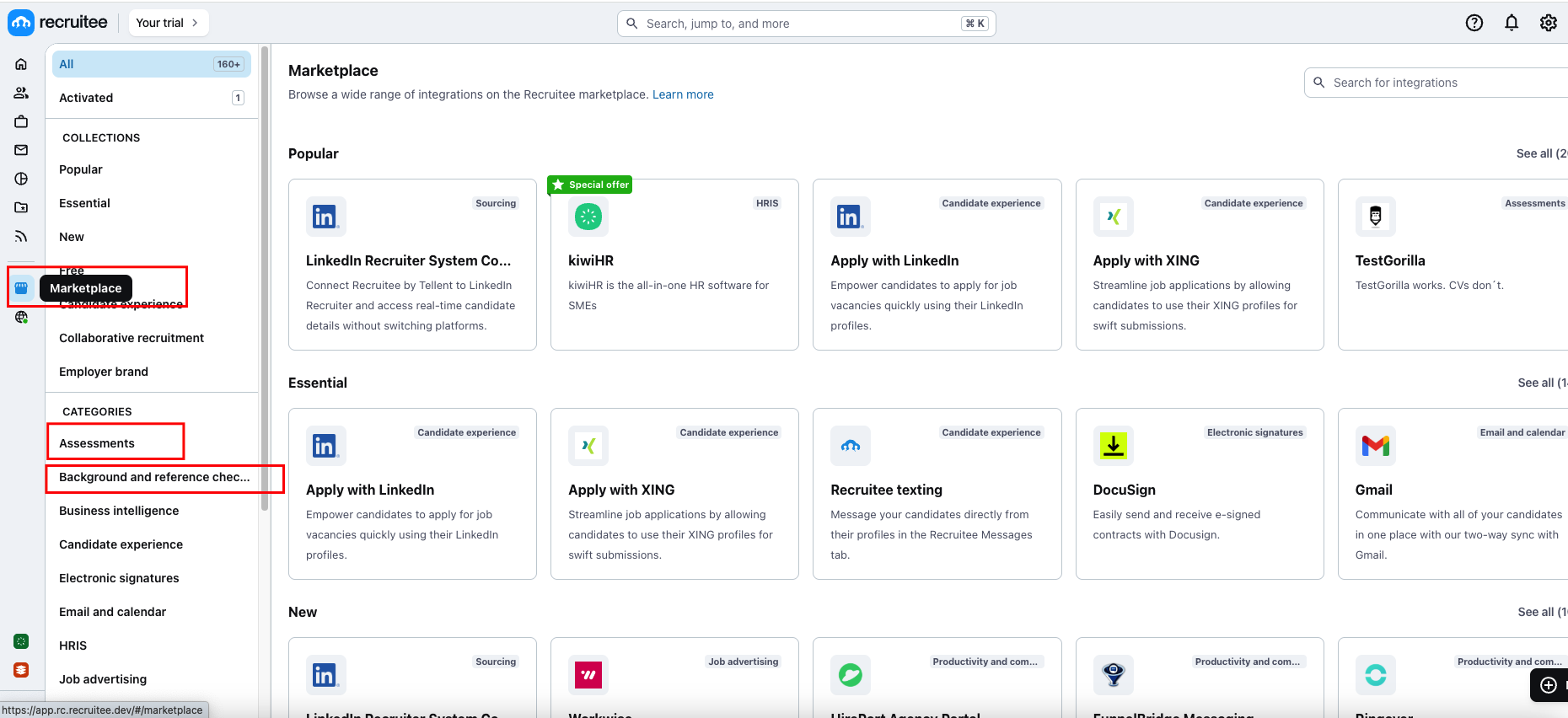The height and width of the screenshot is (718, 1568).
Task: Select the blue Marketplace storefront icon
Action: 21,288
